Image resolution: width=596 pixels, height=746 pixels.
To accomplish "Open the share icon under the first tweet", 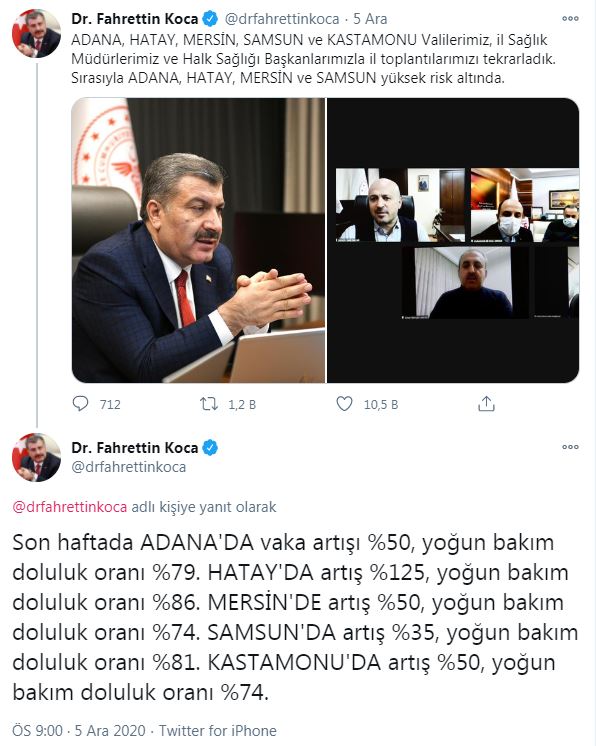I will (486, 403).
